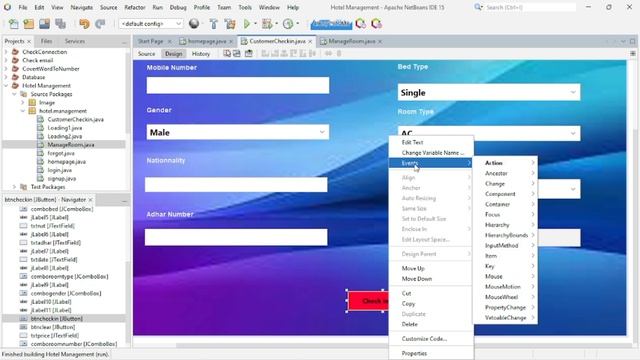Collapse the Hotel Management project node

(6, 86)
